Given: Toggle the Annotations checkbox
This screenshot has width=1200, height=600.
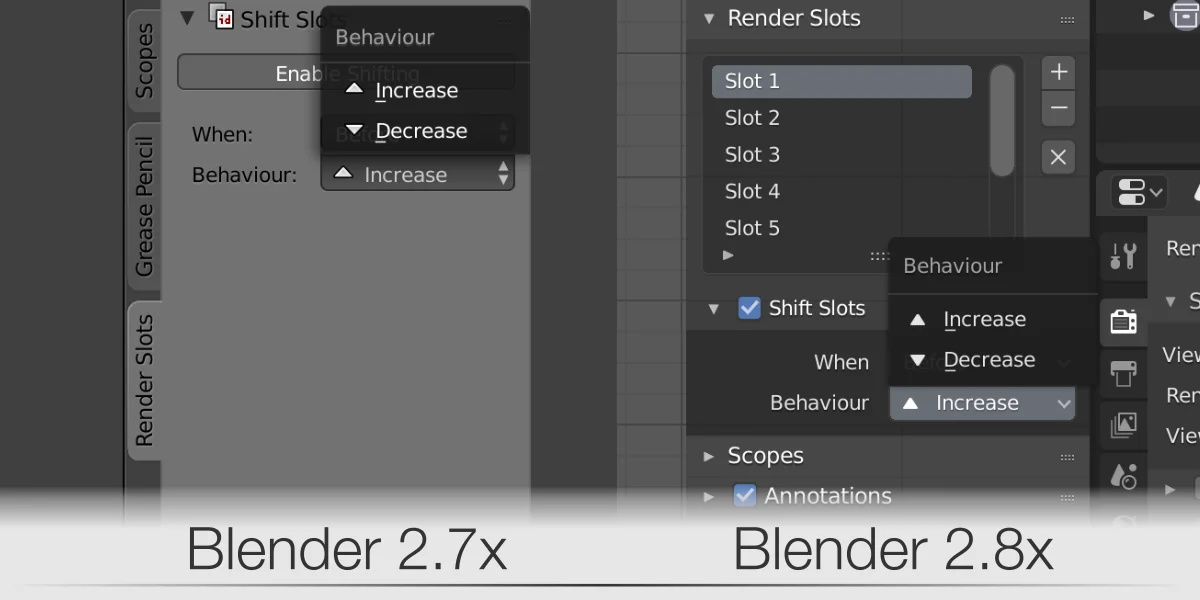Looking at the screenshot, I should pos(745,495).
